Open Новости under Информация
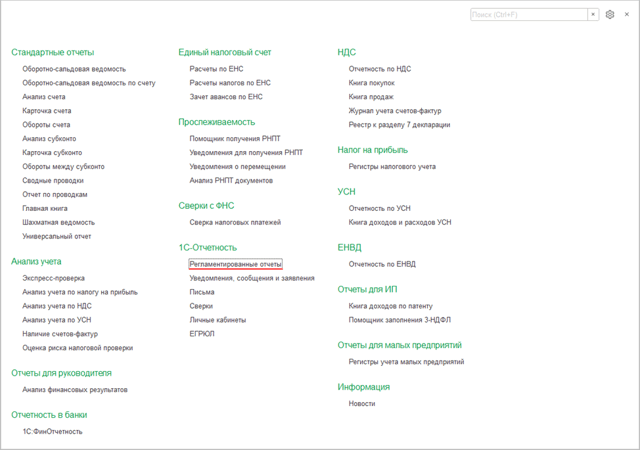The width and height of the screenshot is (640, 450). [x=362, y=403]
